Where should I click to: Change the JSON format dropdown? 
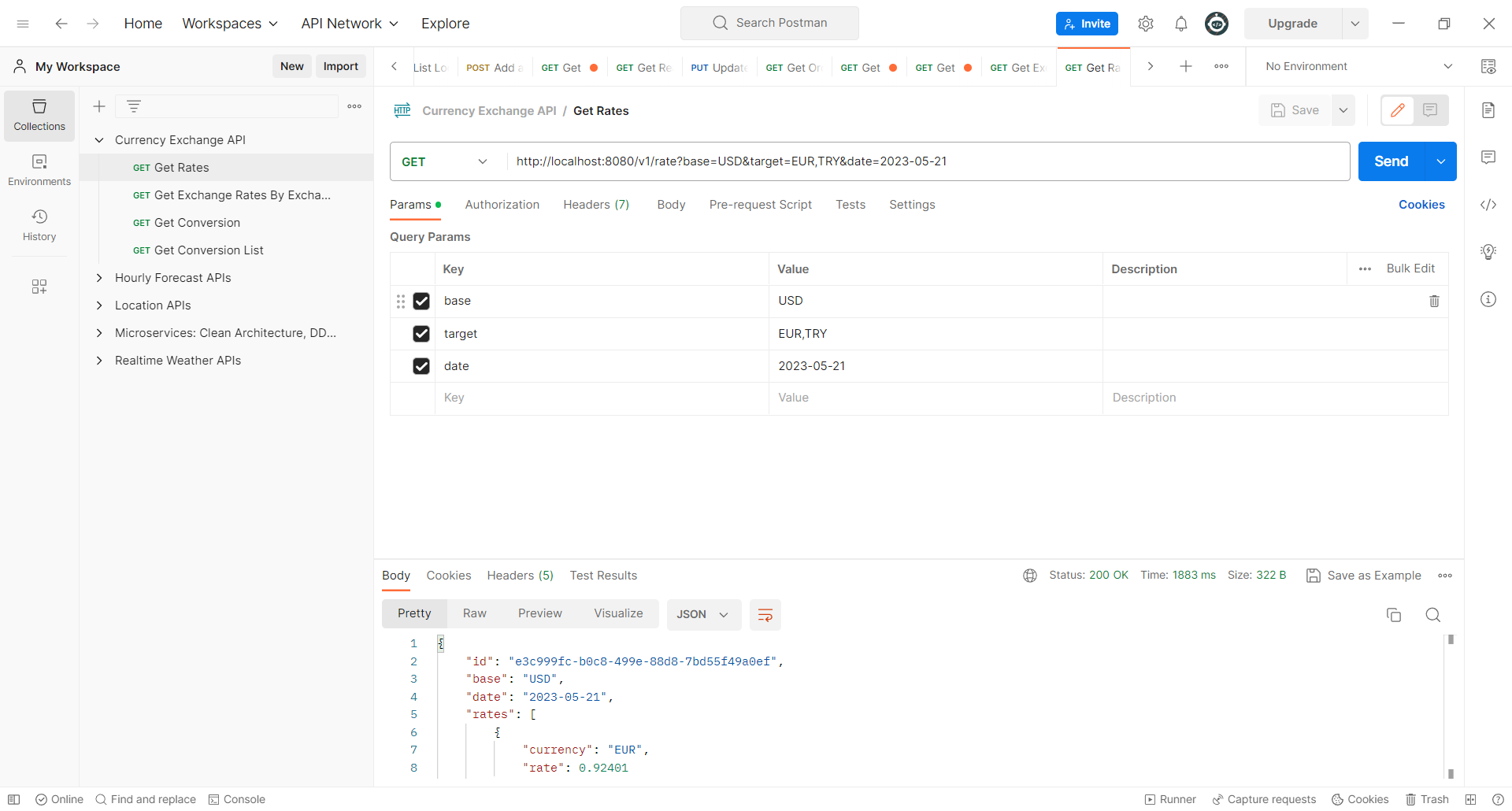click(703, 615)
